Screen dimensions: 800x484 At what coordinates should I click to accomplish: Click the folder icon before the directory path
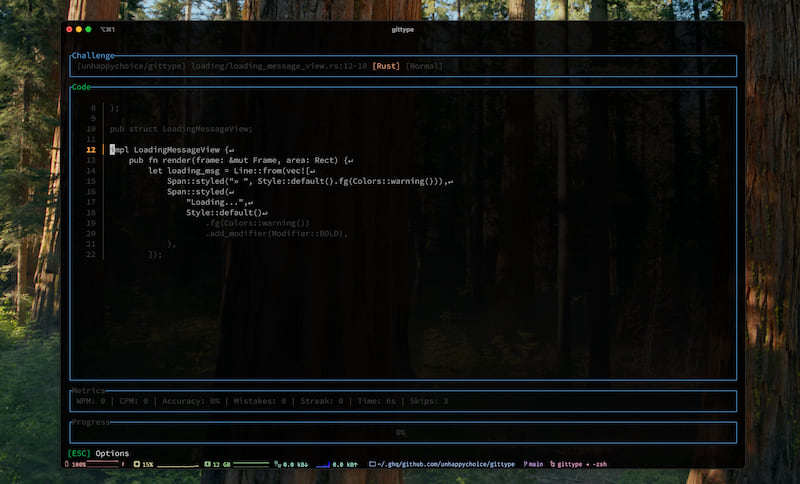[373, 465]
